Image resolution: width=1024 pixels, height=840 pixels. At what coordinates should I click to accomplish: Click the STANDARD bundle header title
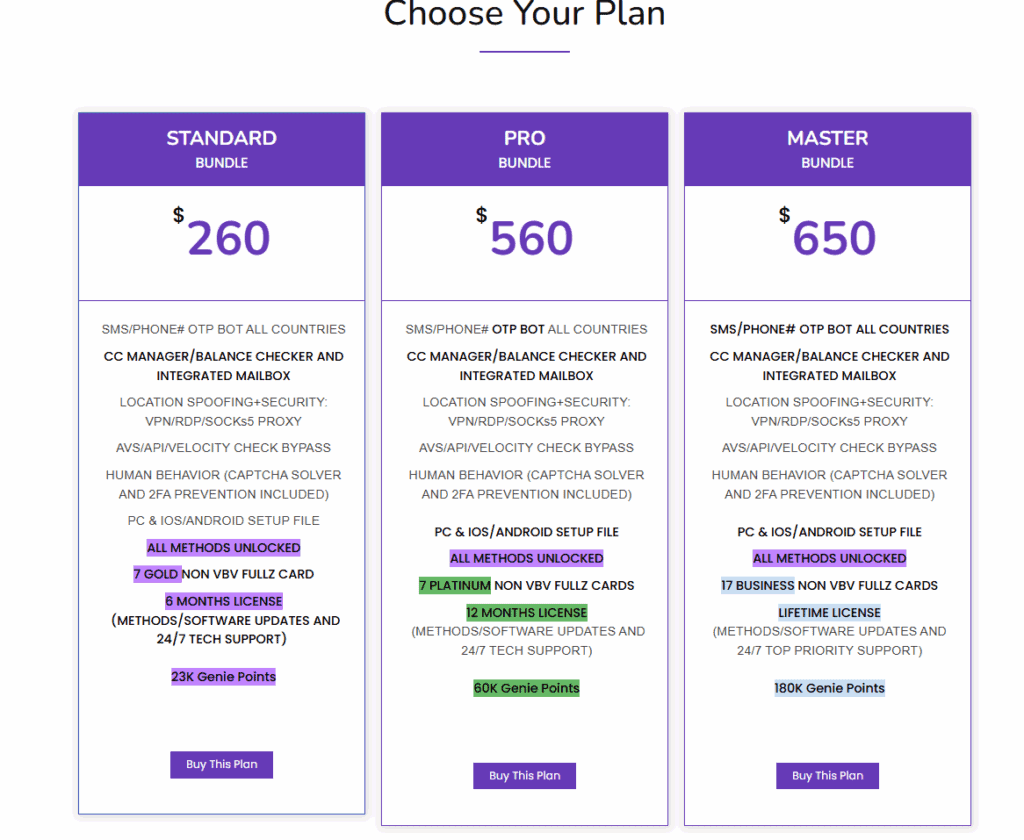(x=221, y=138)
